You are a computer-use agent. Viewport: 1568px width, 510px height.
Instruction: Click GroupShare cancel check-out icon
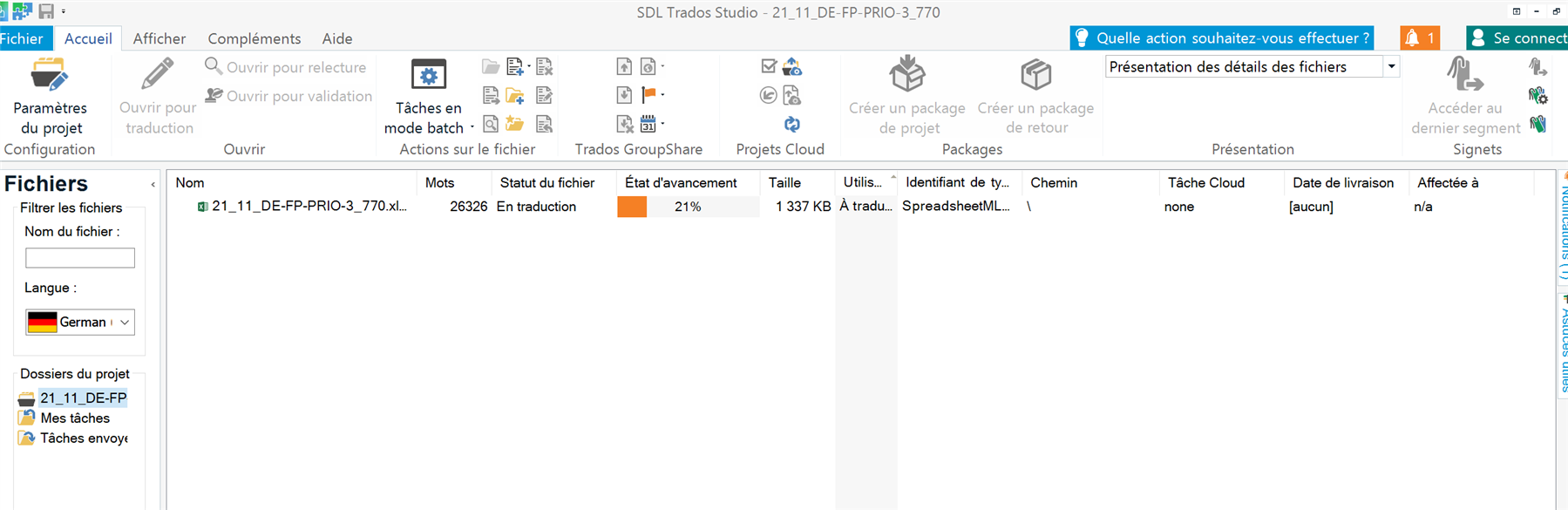[624, 124]
